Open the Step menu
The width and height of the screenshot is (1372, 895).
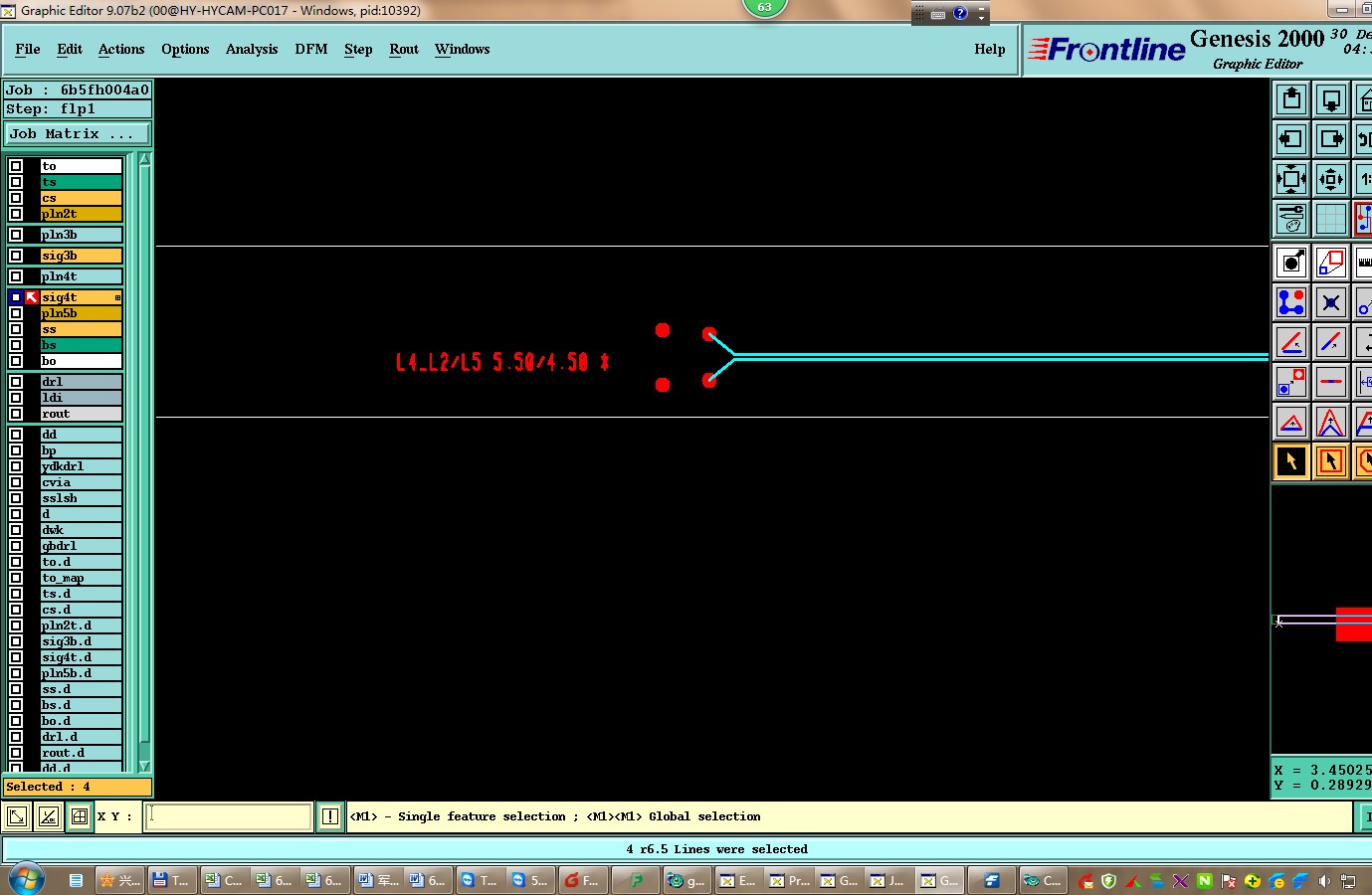[x=358, y=49]
